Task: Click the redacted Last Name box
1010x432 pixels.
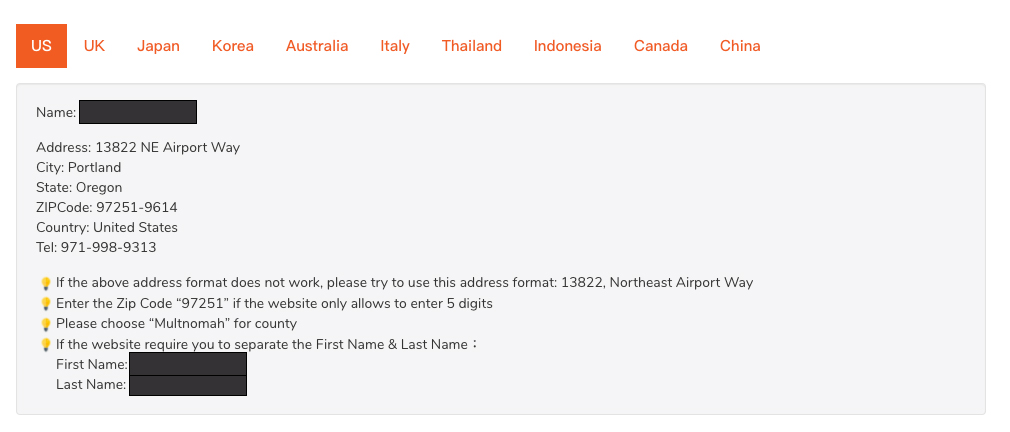Action: click(x=188, y=385)
